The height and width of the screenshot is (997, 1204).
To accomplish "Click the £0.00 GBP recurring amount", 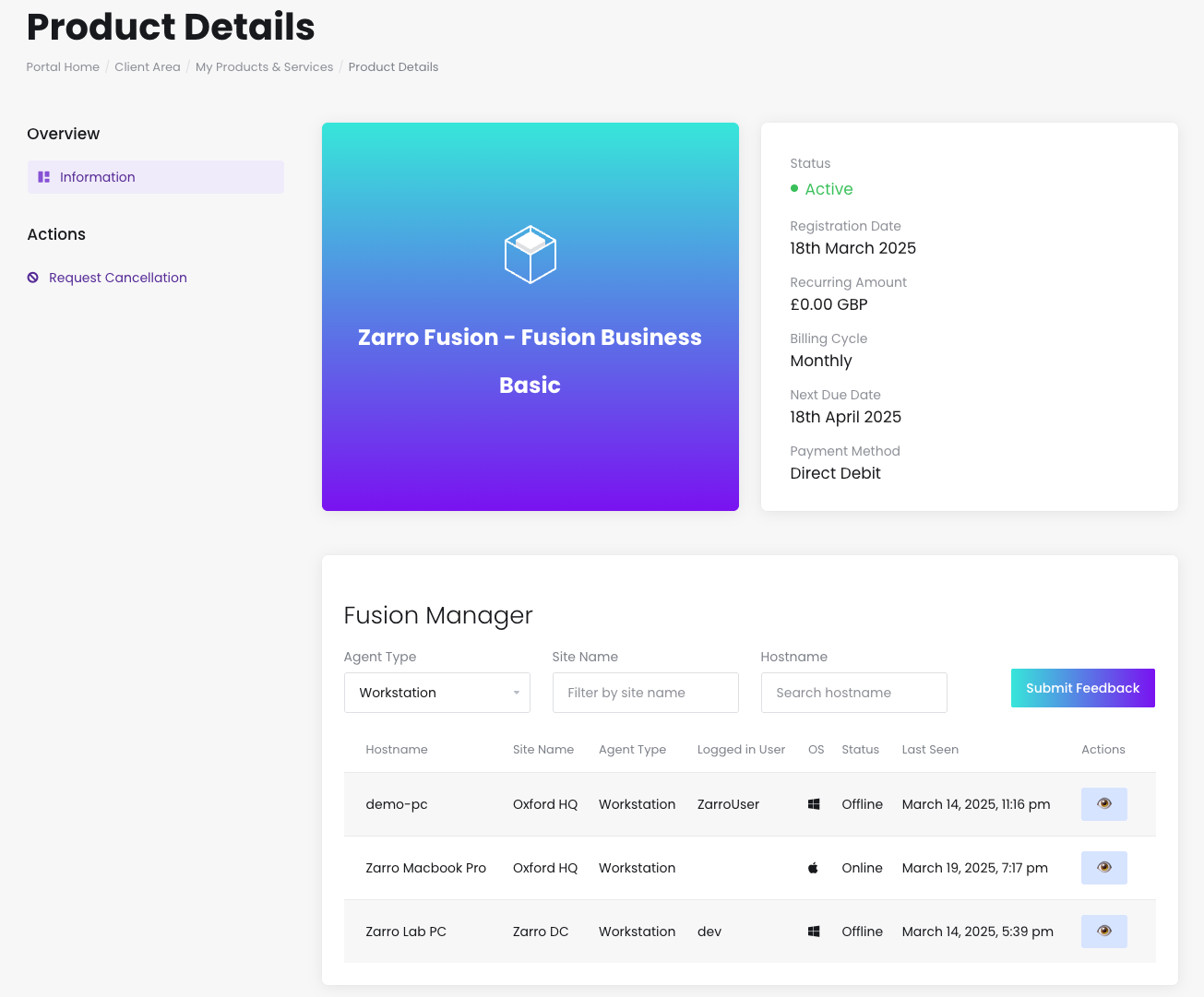I will point(829,304).
